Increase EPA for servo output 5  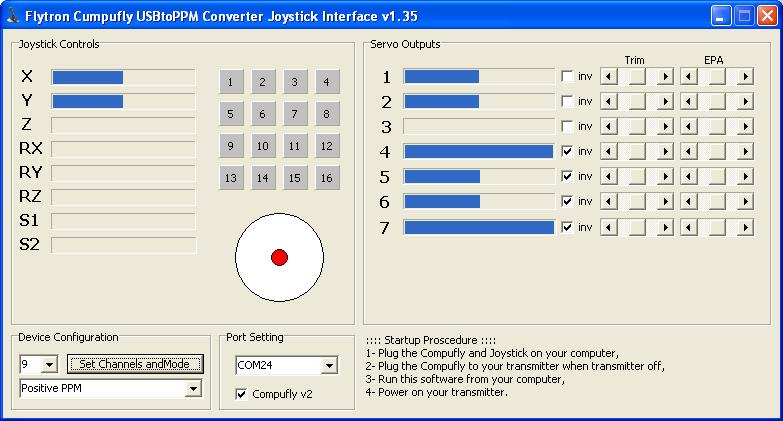745,176
